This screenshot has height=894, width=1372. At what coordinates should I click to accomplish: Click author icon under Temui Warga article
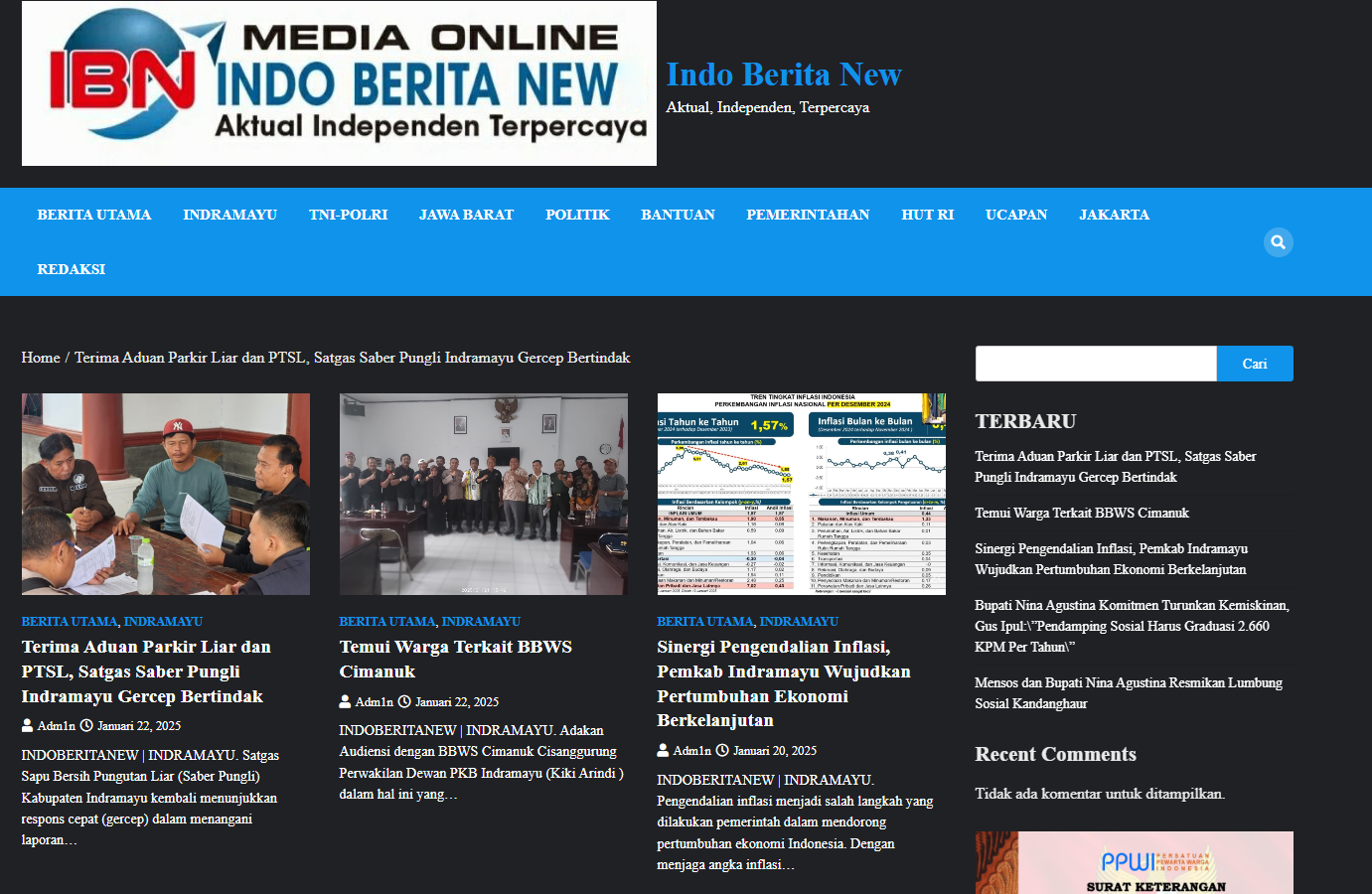click(345, 702)
